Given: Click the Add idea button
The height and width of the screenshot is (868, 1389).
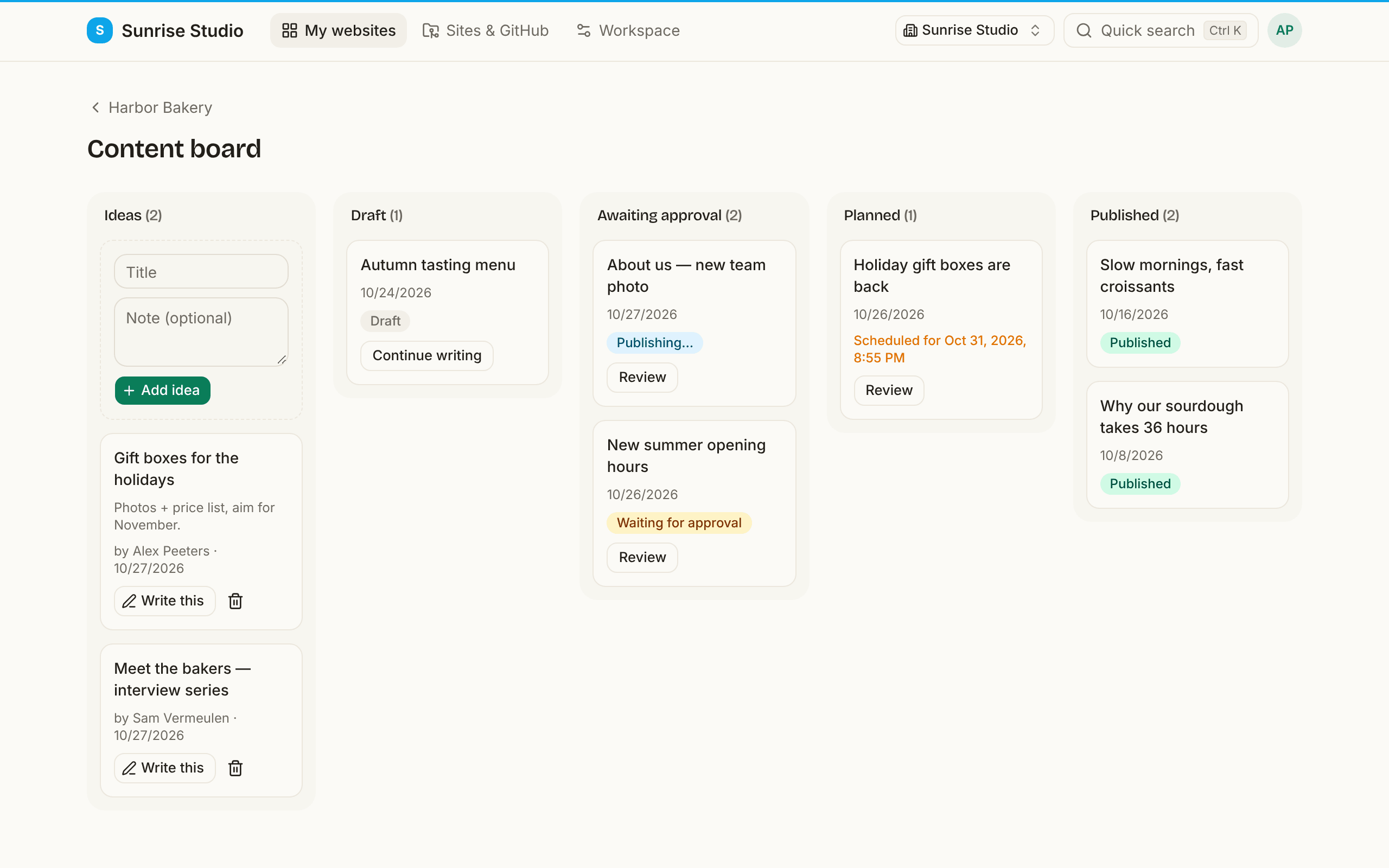Looking at the screenshot, I should (x=162, y=391).
